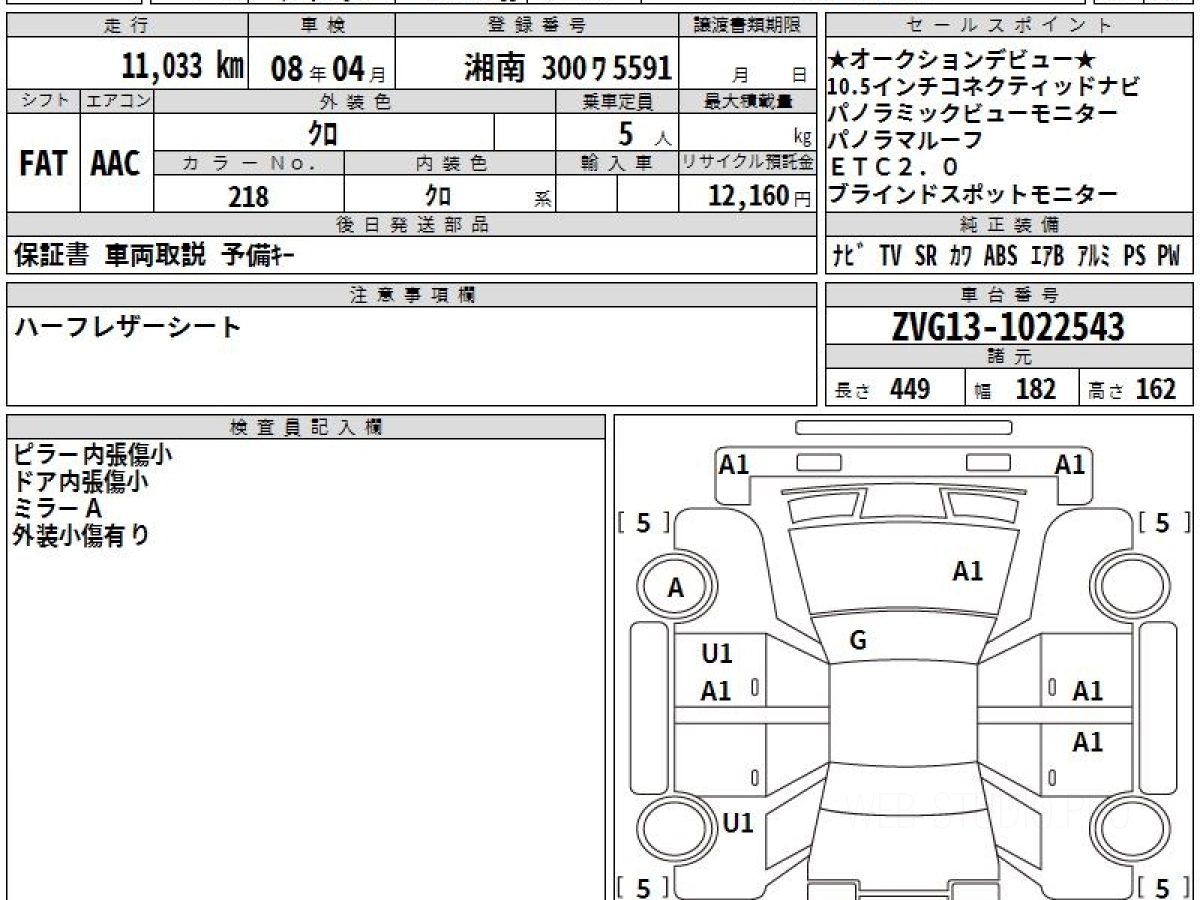1200x900 pixels.
Task: Click the リサイクル預託金 header
Action: point(748,164)
